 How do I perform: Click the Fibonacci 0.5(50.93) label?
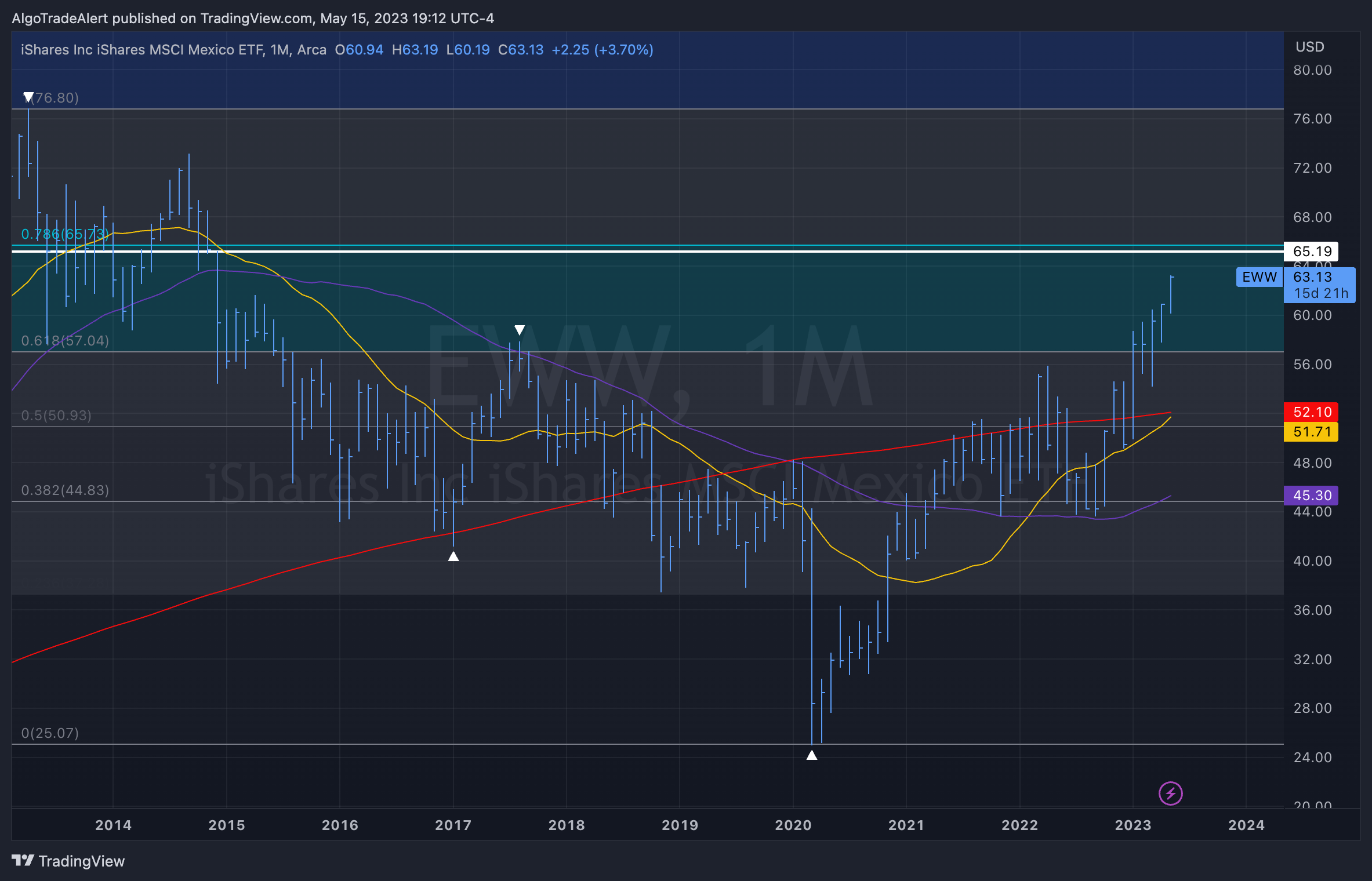point(56,416)
